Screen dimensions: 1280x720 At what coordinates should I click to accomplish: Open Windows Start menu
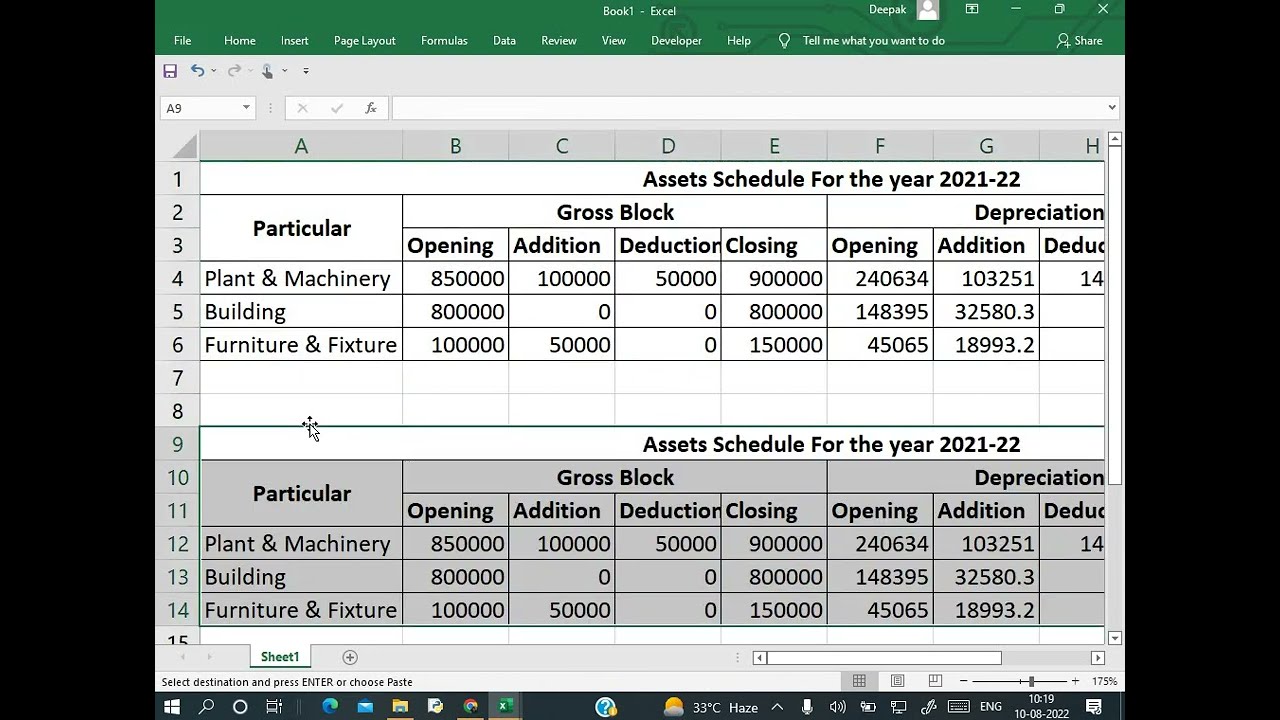point(171,706)
